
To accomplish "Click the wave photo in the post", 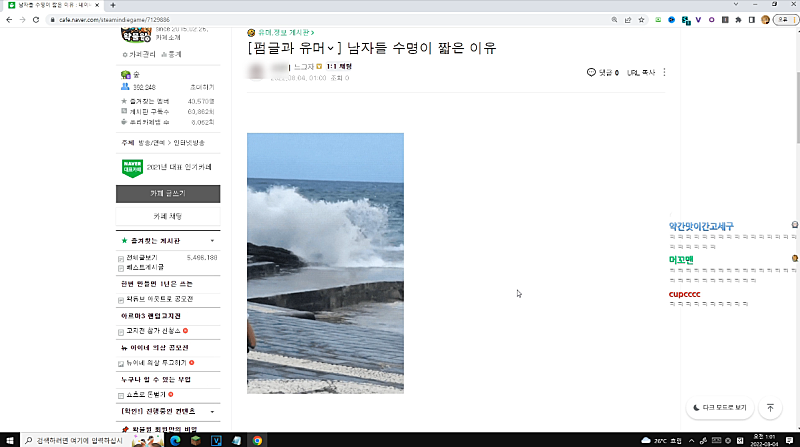I will tap(325, 262).
